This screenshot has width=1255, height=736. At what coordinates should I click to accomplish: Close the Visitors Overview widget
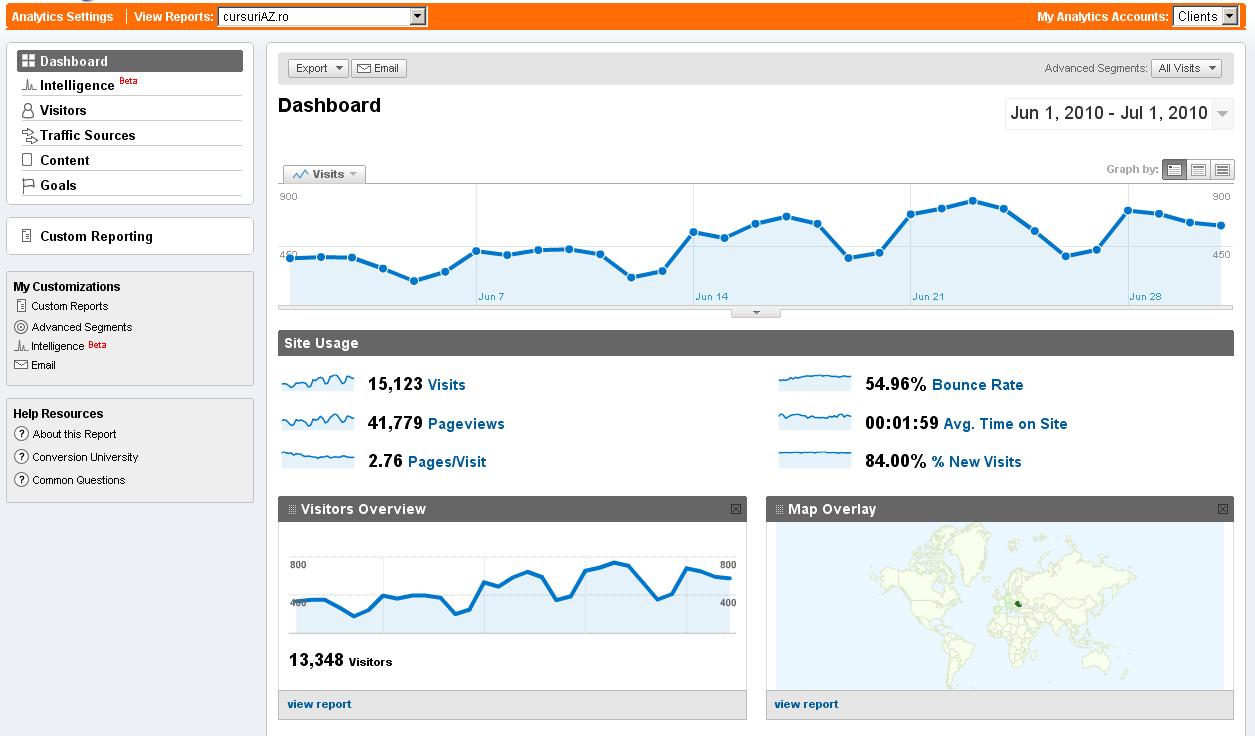tap(736, 509)
